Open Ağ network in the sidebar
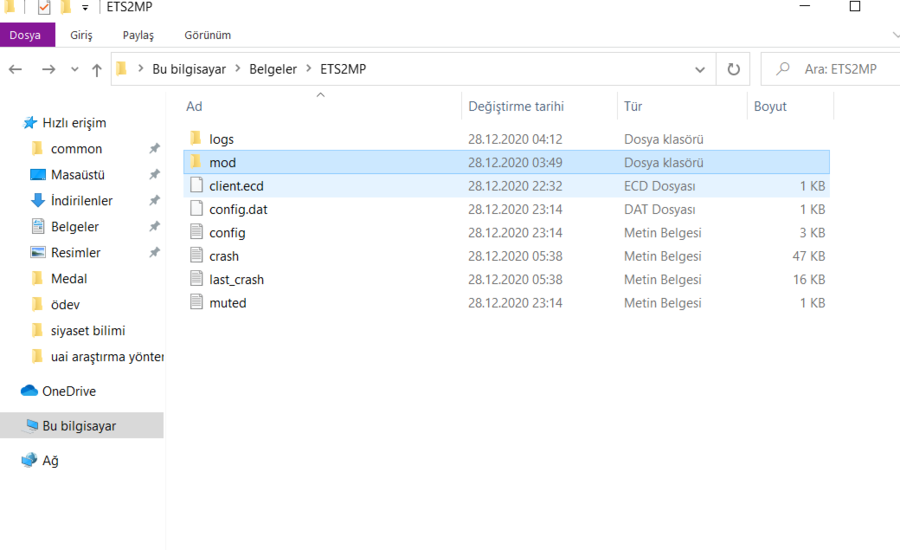The width and height of the screenshot is (900, 550). point(50,460)
